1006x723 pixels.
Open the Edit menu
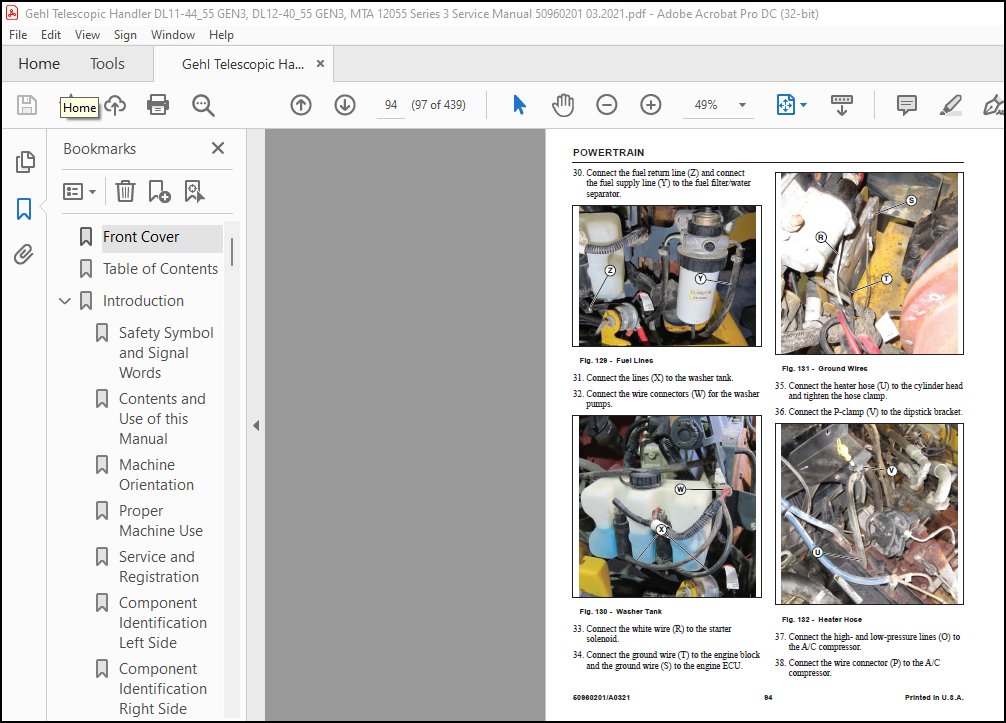(x=51, y=35)
